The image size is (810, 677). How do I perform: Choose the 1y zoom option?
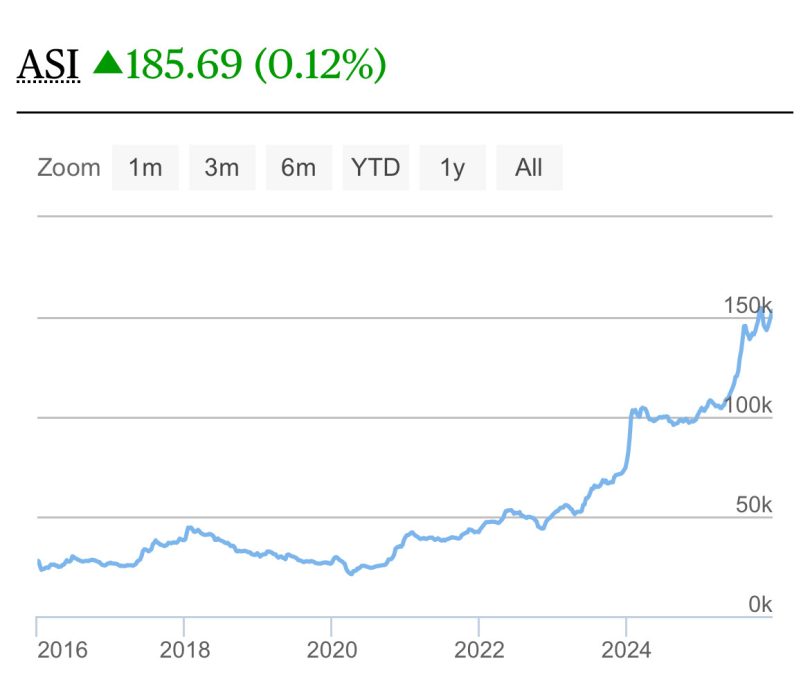coord(452,168)
